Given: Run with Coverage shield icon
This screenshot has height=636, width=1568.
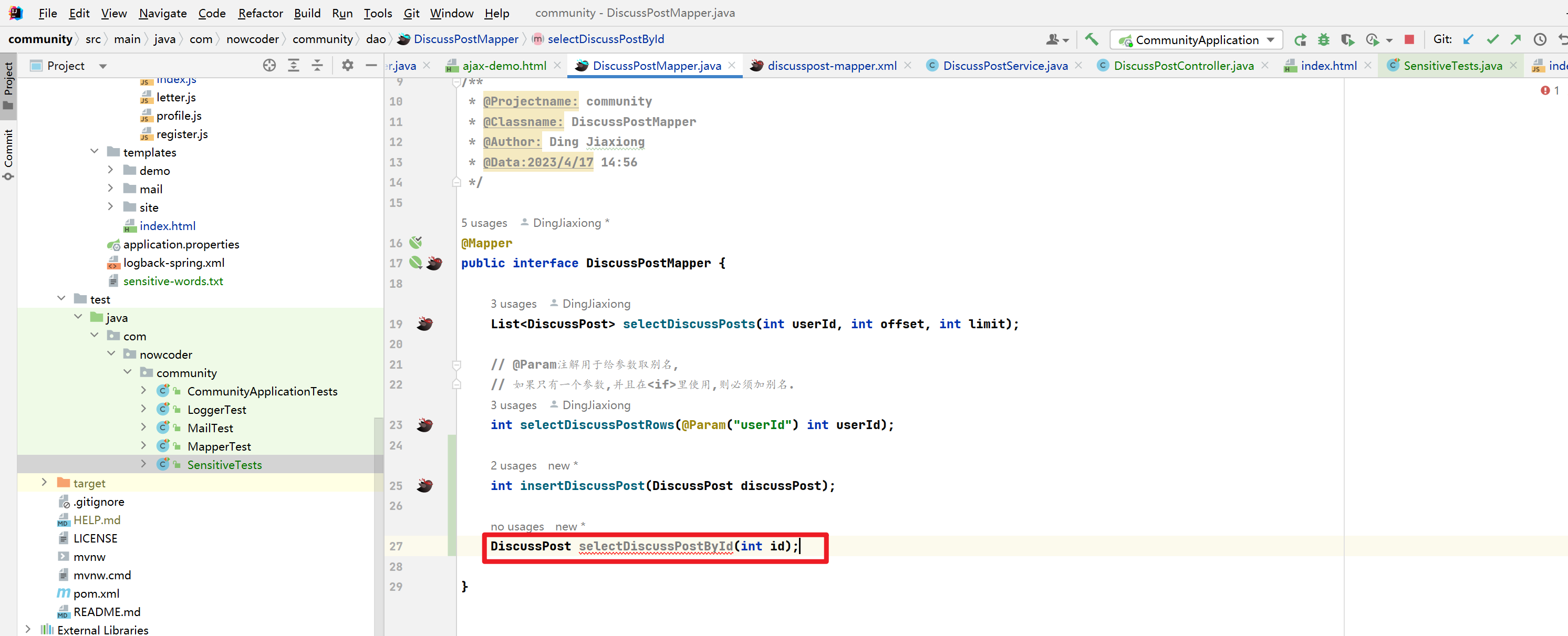Looking at the screenshot, I should pos(1348,39).
